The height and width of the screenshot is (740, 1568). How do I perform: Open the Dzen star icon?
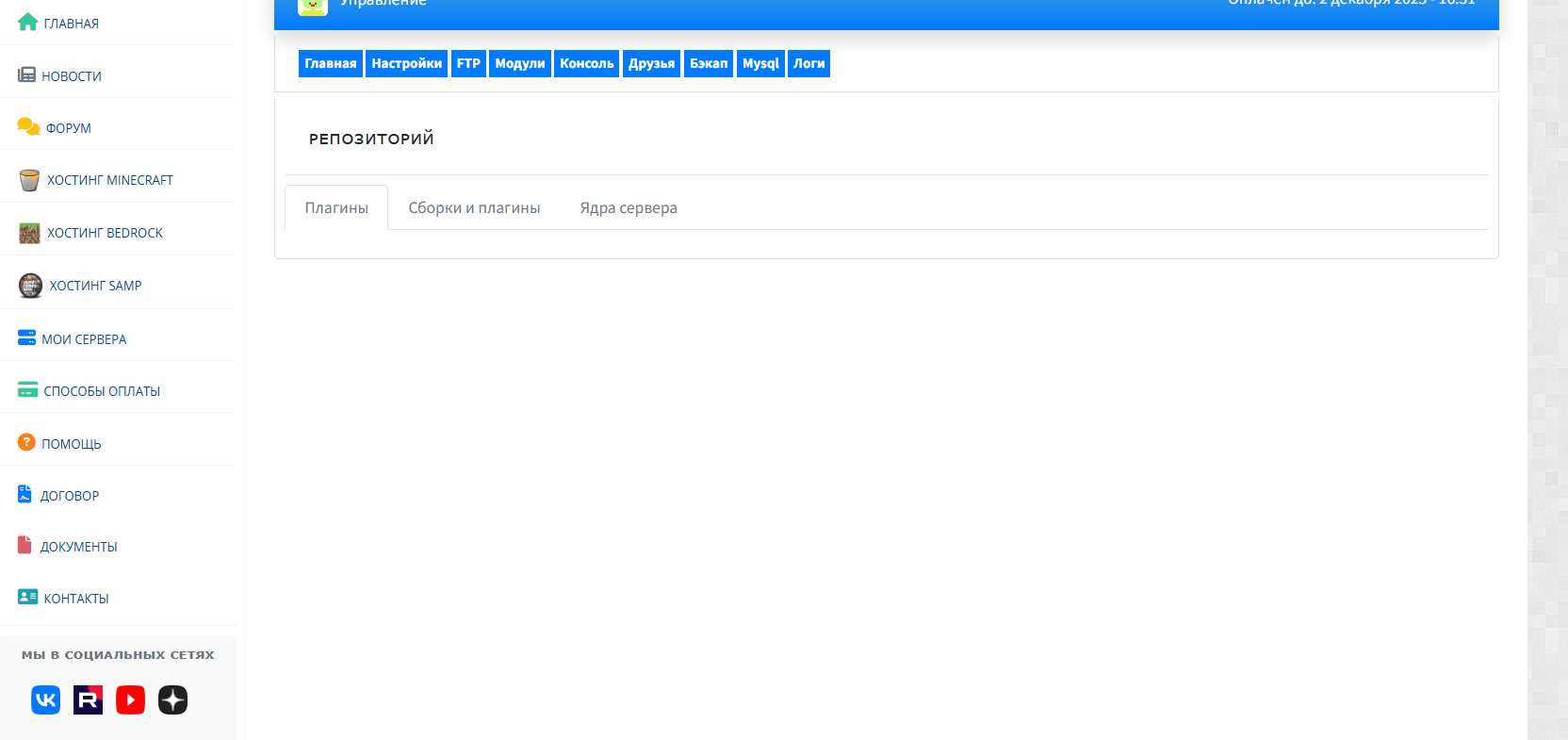coord(172,699)
